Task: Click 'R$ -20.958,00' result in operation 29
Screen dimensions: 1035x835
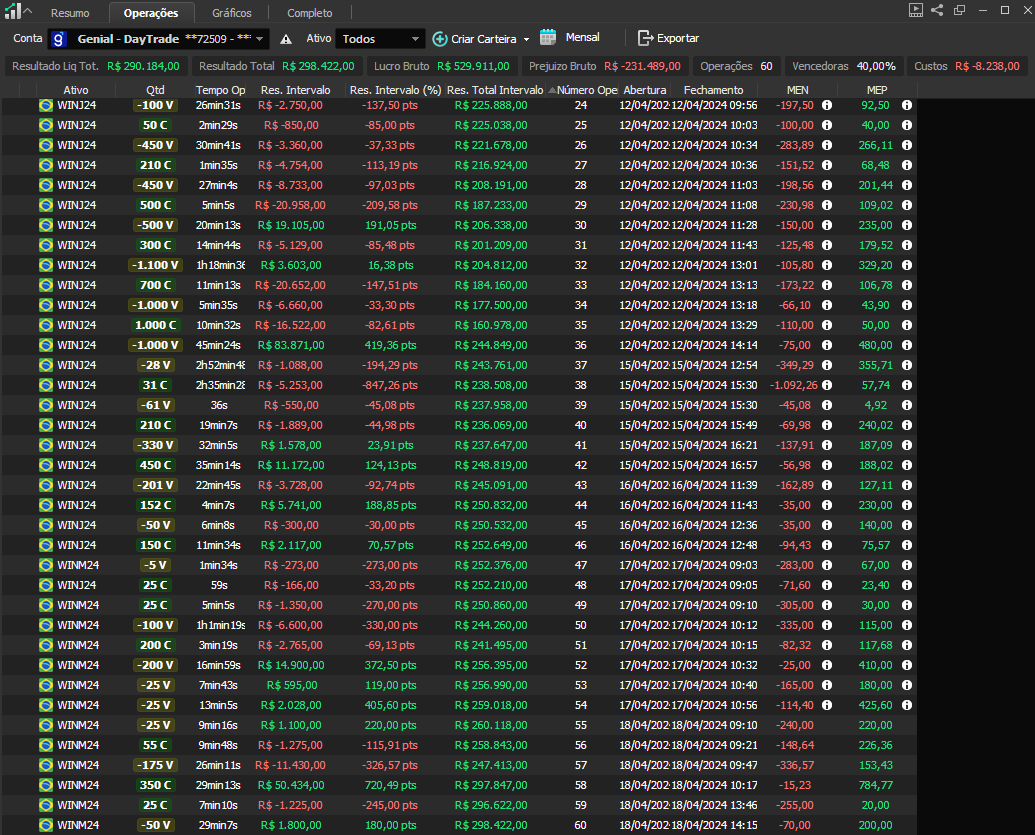Action: [290, 205]
